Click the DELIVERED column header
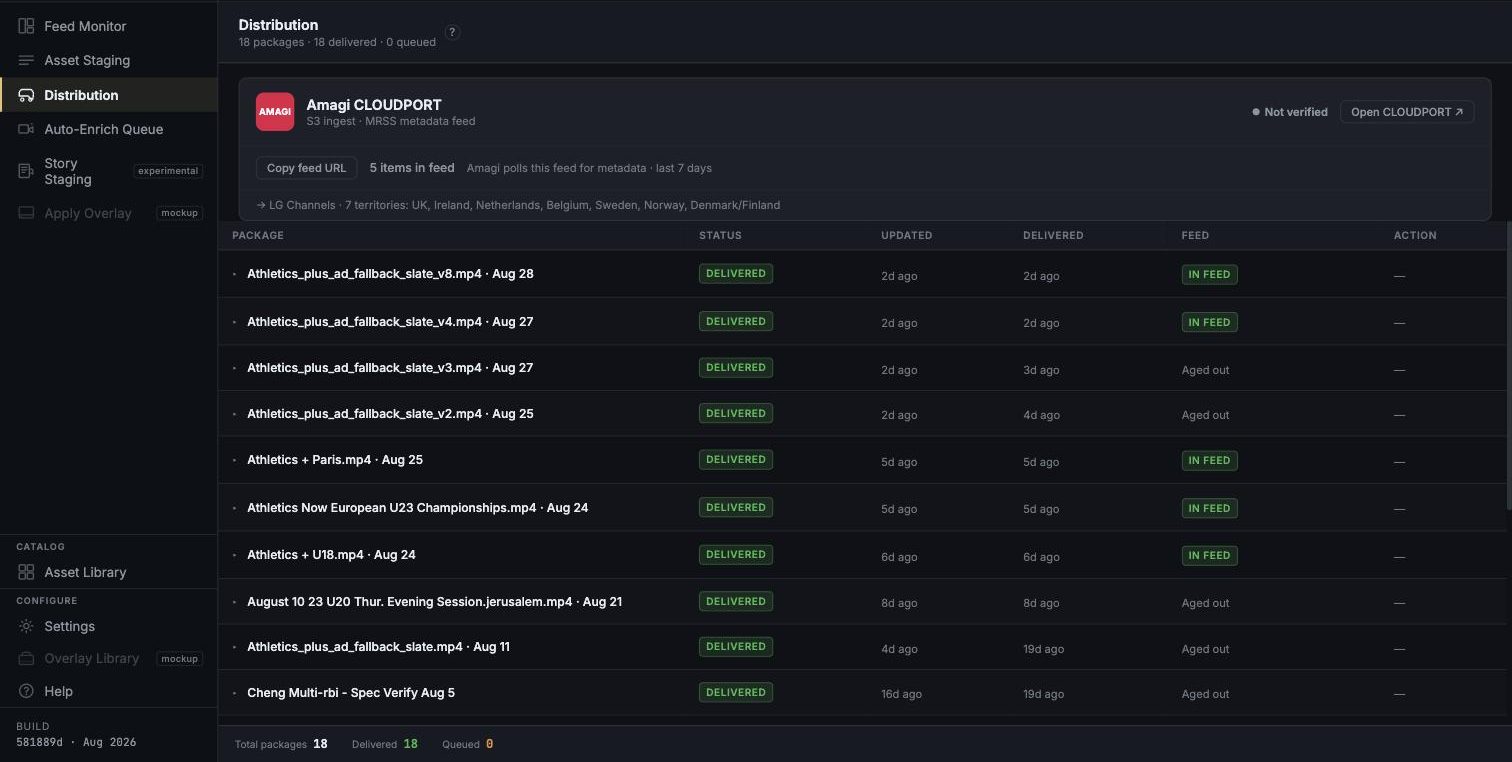 pos(1053,236)
